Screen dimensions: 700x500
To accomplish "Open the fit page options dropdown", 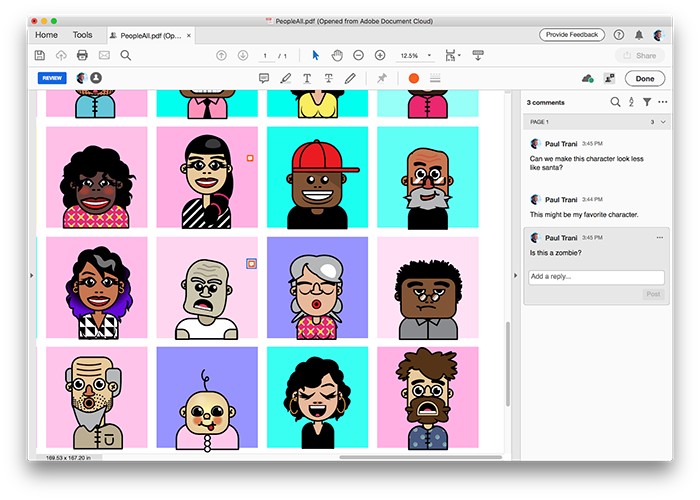I will (453, 55).
